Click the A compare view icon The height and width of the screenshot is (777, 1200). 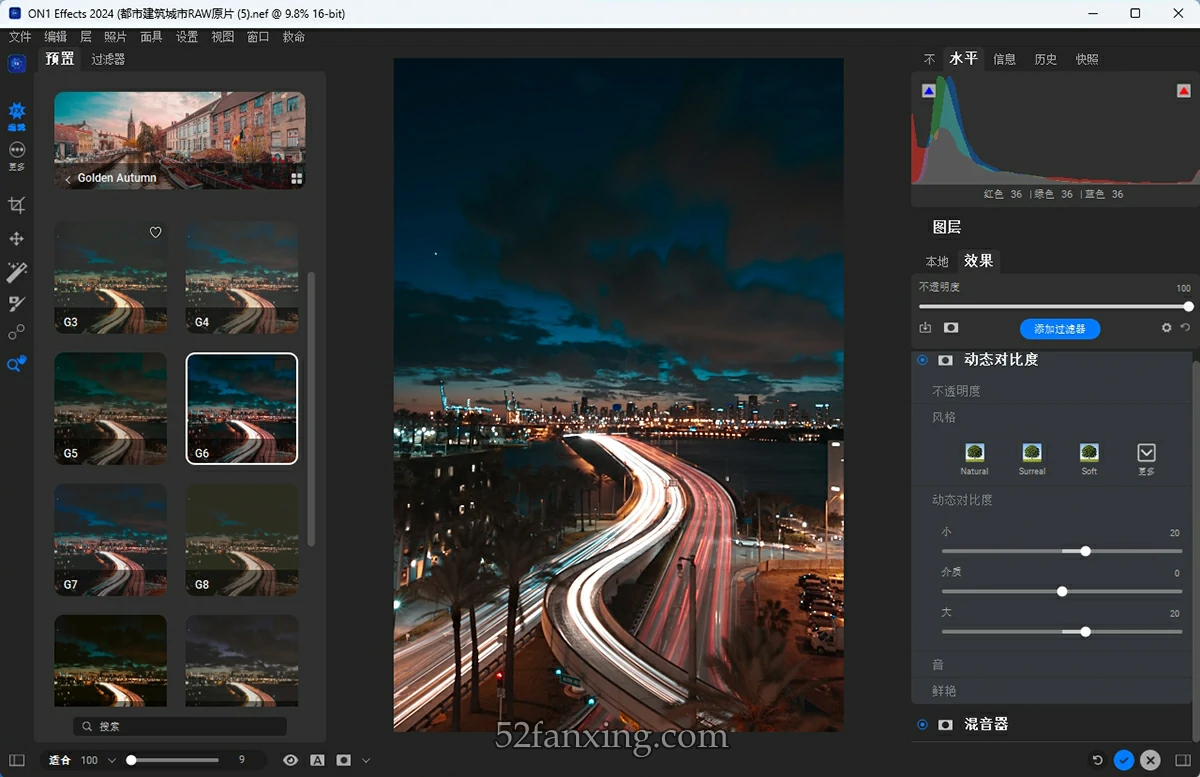317,760
